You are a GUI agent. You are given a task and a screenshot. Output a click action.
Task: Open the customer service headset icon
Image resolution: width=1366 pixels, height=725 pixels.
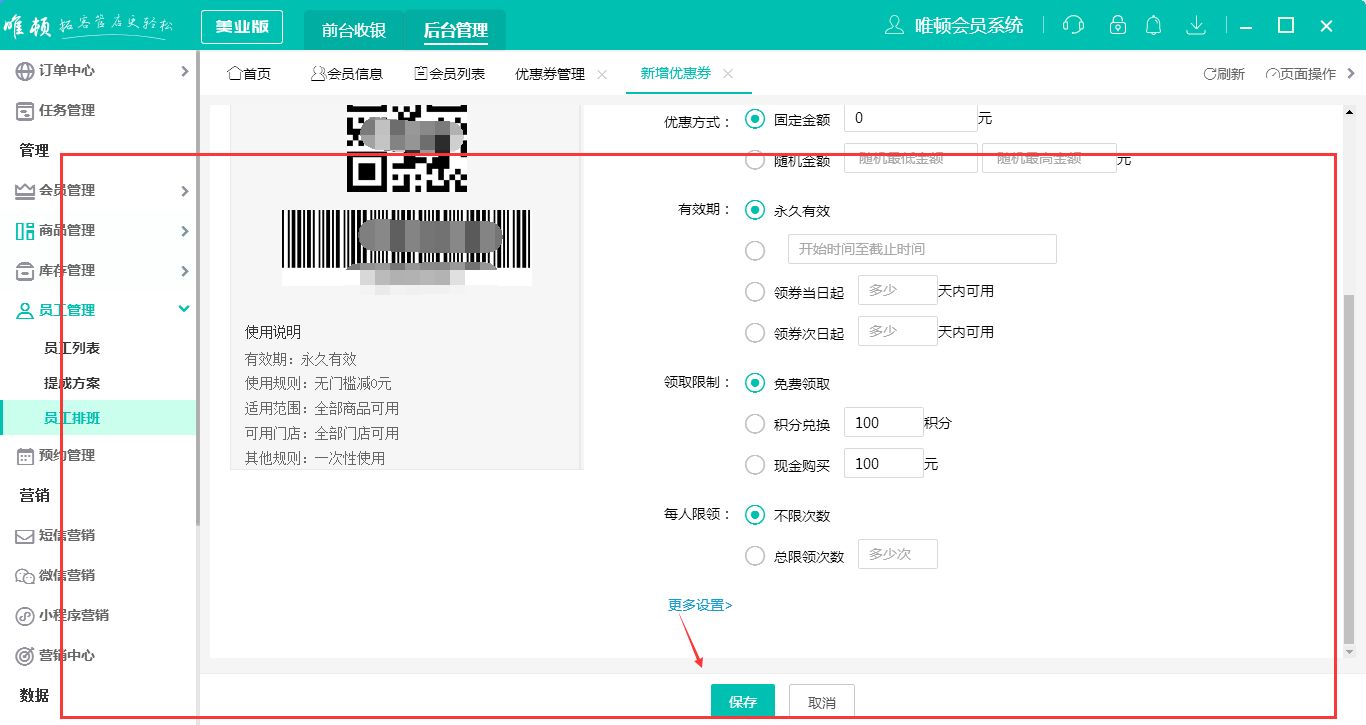(1073, 26)
